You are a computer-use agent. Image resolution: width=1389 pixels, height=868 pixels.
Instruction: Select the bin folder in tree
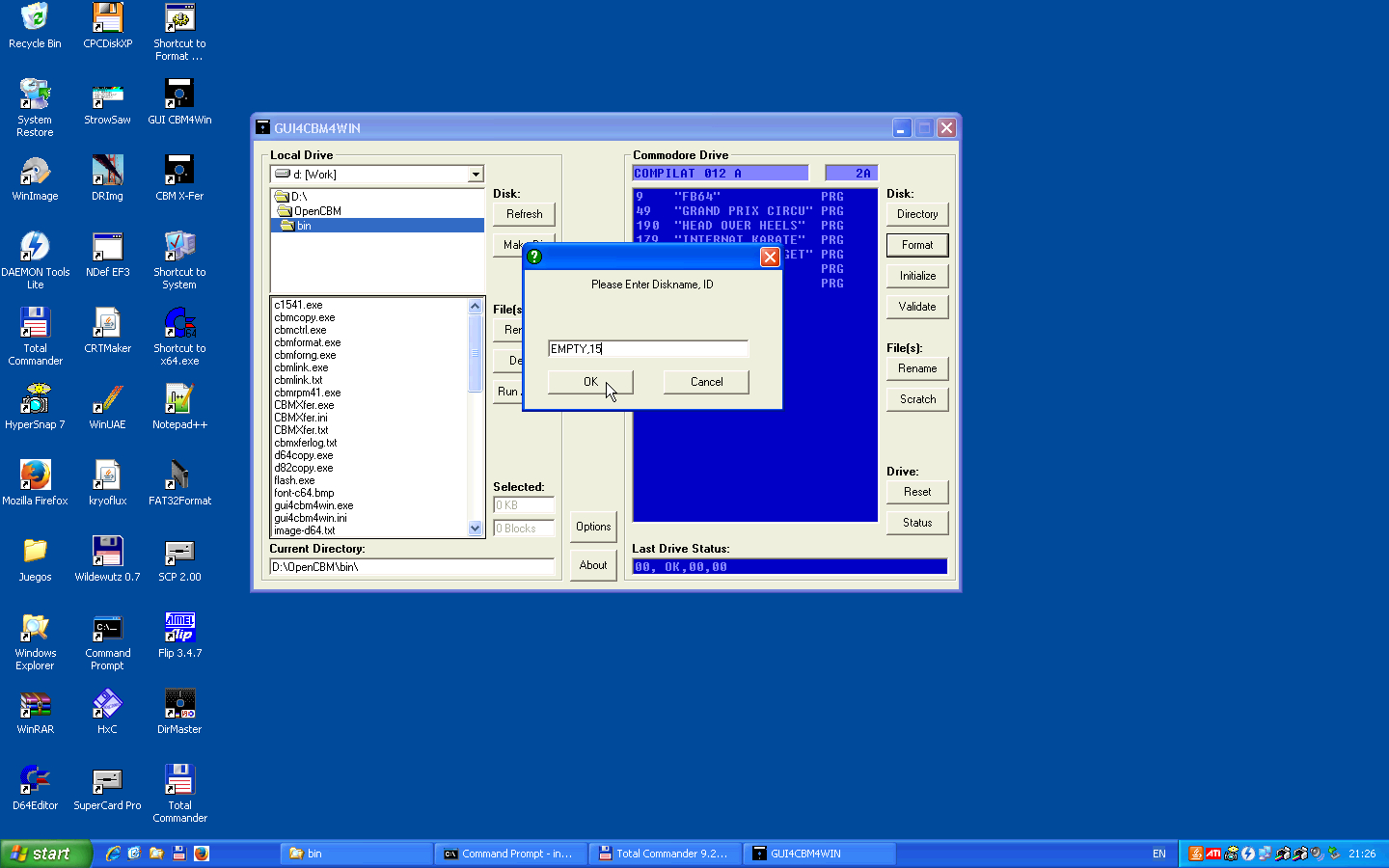pos(377,226)
